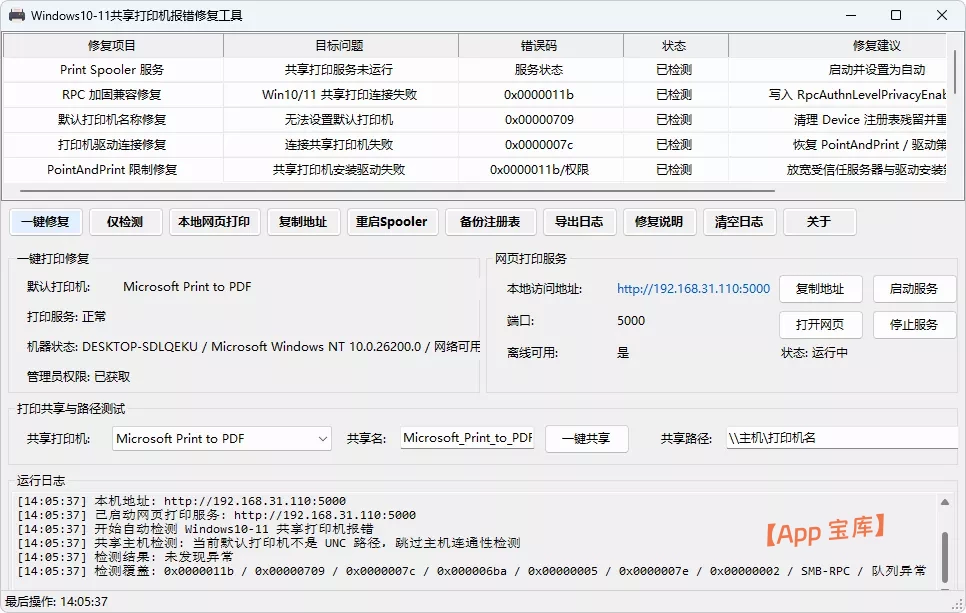Click the 错误码 column header
966x613 pixels.
(540, 46)
